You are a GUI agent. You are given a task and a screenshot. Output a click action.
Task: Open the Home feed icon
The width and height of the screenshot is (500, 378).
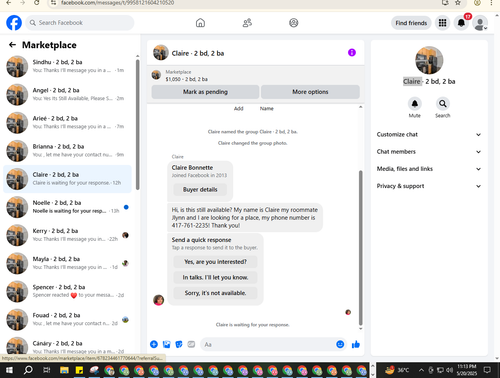coord(200,23)
